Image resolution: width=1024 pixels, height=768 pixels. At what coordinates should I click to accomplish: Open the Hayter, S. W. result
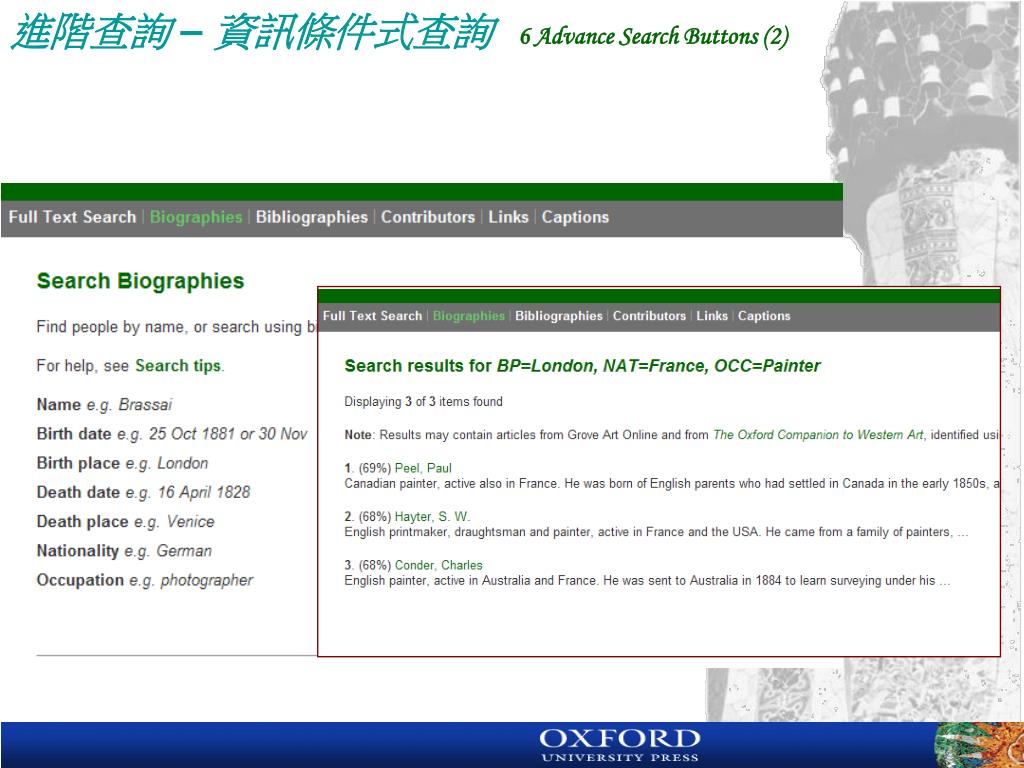tap(432, 517)
